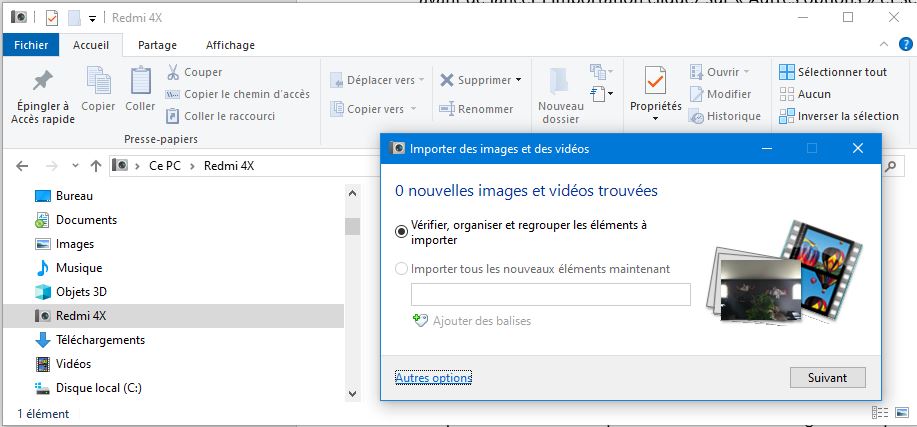This screenshot has width=917, height=427.
Task: Click the new folder icon in title bar
Action: point(75,18)
